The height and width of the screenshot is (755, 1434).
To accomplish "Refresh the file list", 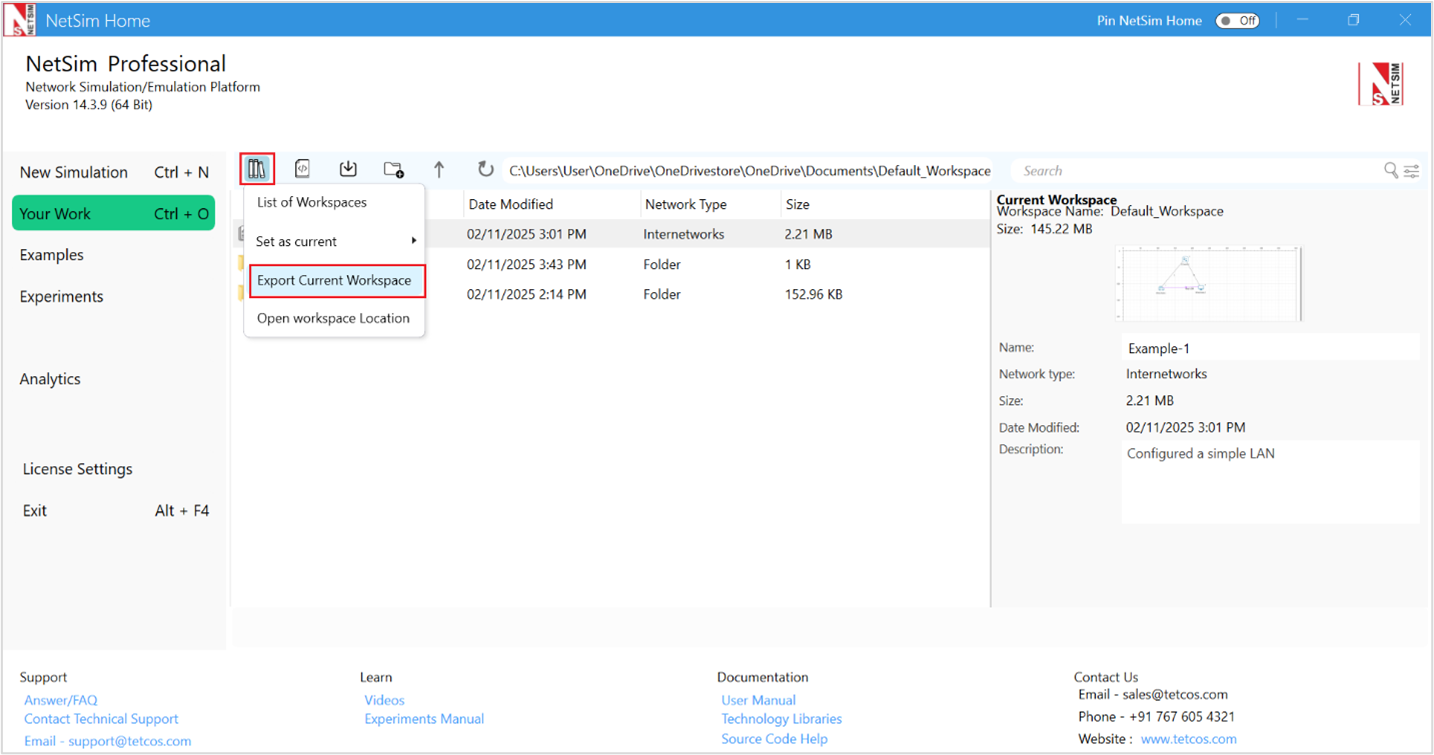I will click(x=486, y=170).
